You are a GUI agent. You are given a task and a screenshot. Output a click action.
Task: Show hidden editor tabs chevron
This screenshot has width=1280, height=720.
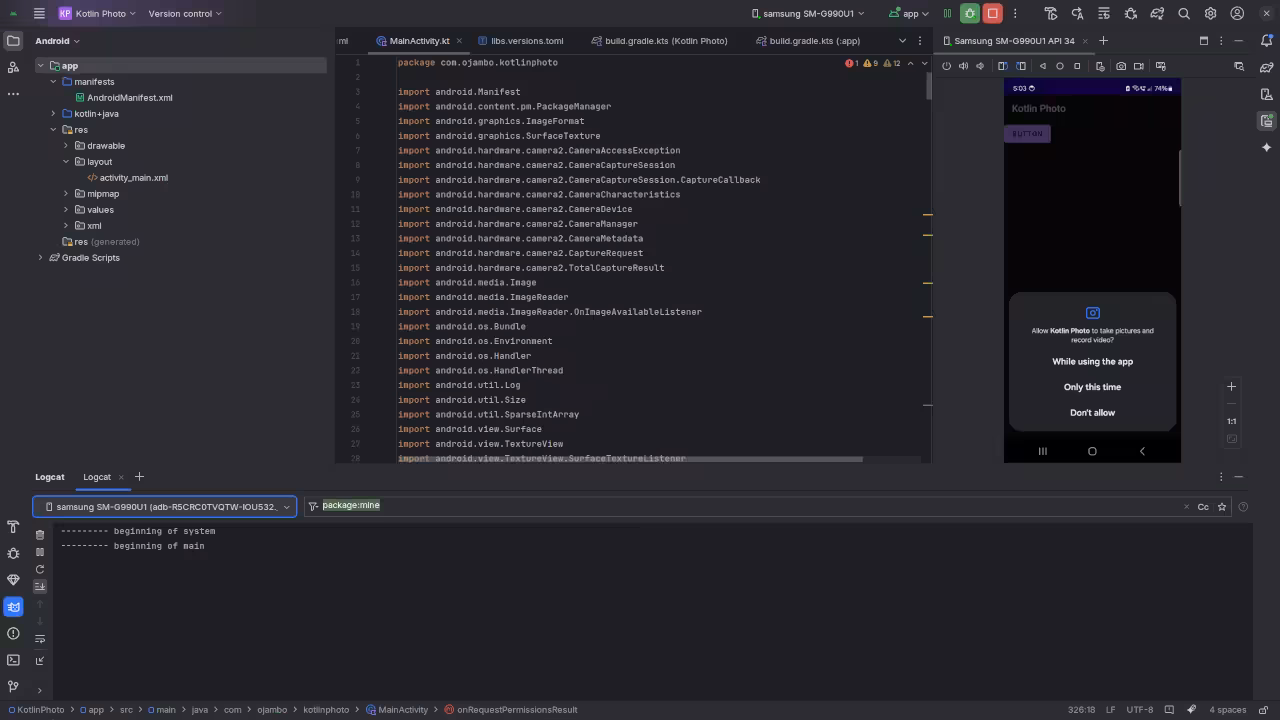click(902, 41)
